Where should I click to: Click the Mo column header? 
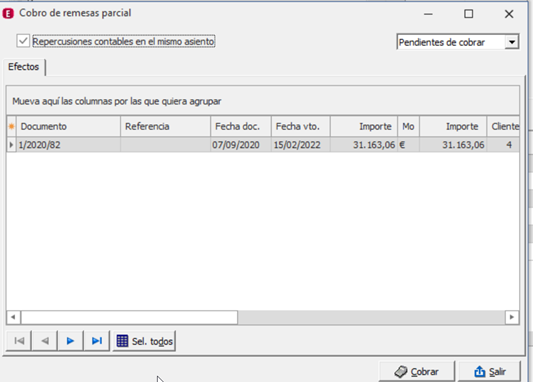click(408, 126)
